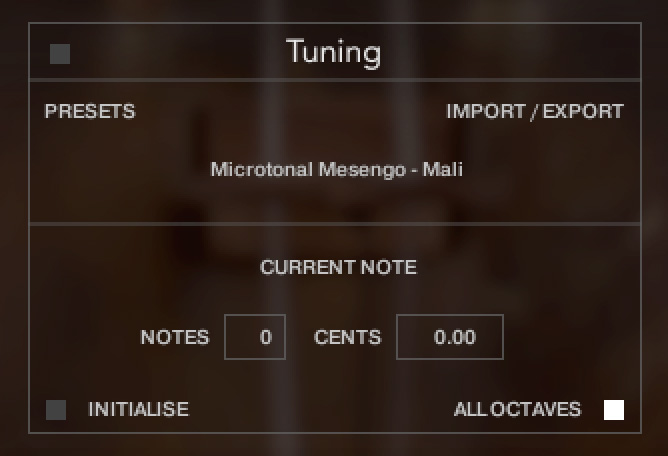
Task: Click the CENTS value box showing 0.00
Action: (x=450, y=337)
